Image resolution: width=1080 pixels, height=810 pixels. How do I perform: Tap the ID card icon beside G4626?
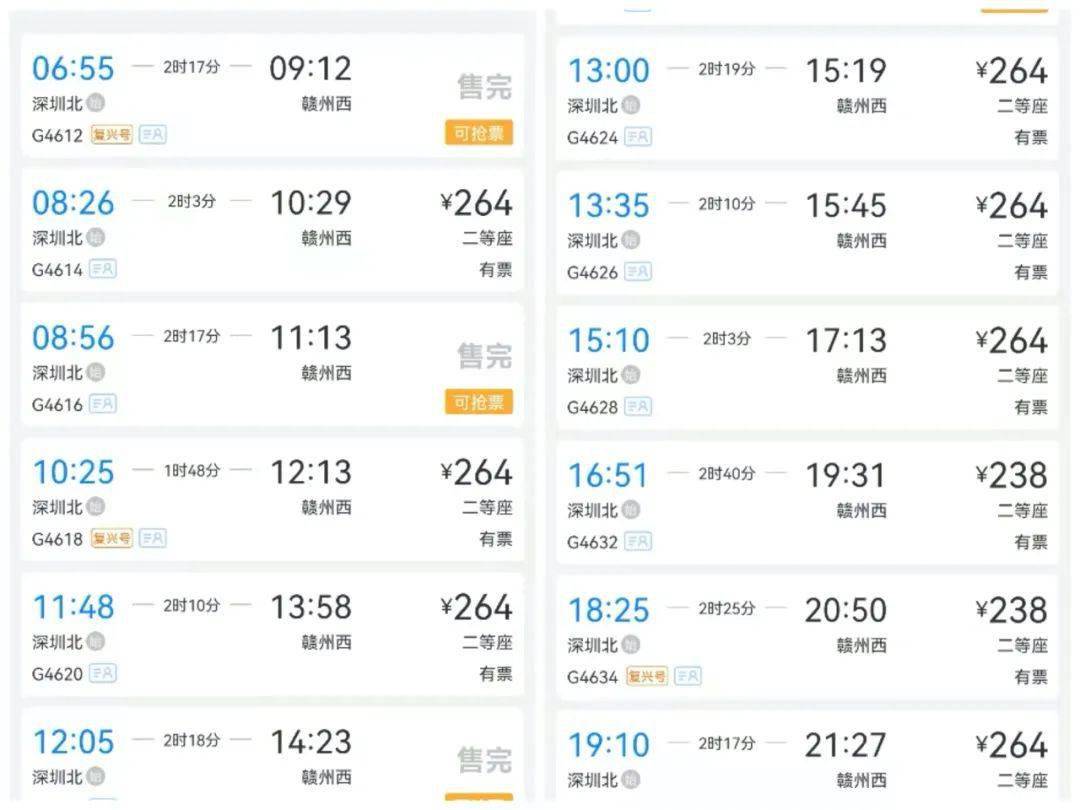pos(638,272)
